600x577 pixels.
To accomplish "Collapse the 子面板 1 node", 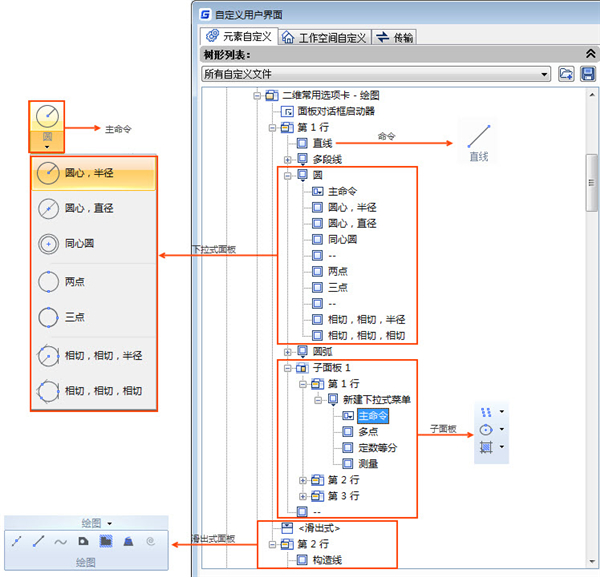I will (x=287, y=368).
